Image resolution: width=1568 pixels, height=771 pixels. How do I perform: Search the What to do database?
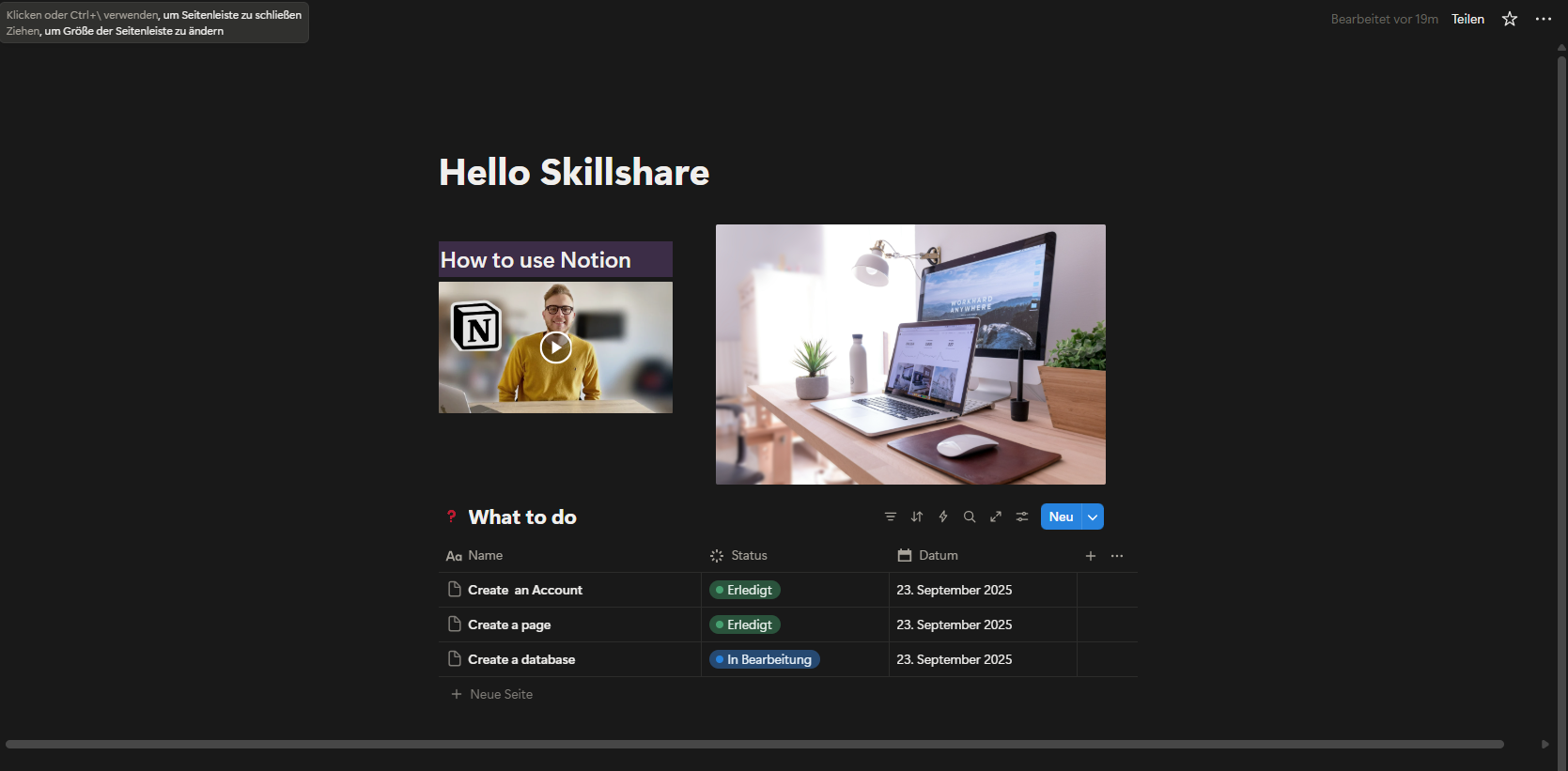(x=970, y=517)
